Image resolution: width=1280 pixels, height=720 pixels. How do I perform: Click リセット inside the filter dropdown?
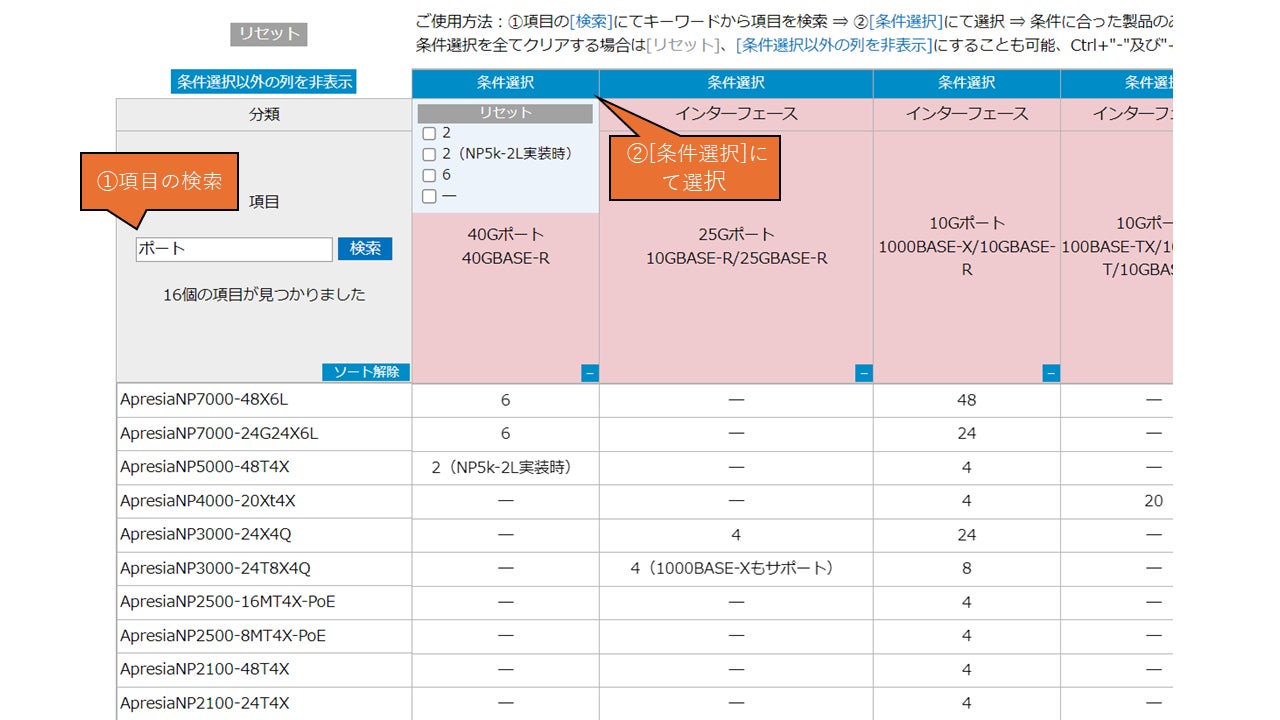[505, 113]
